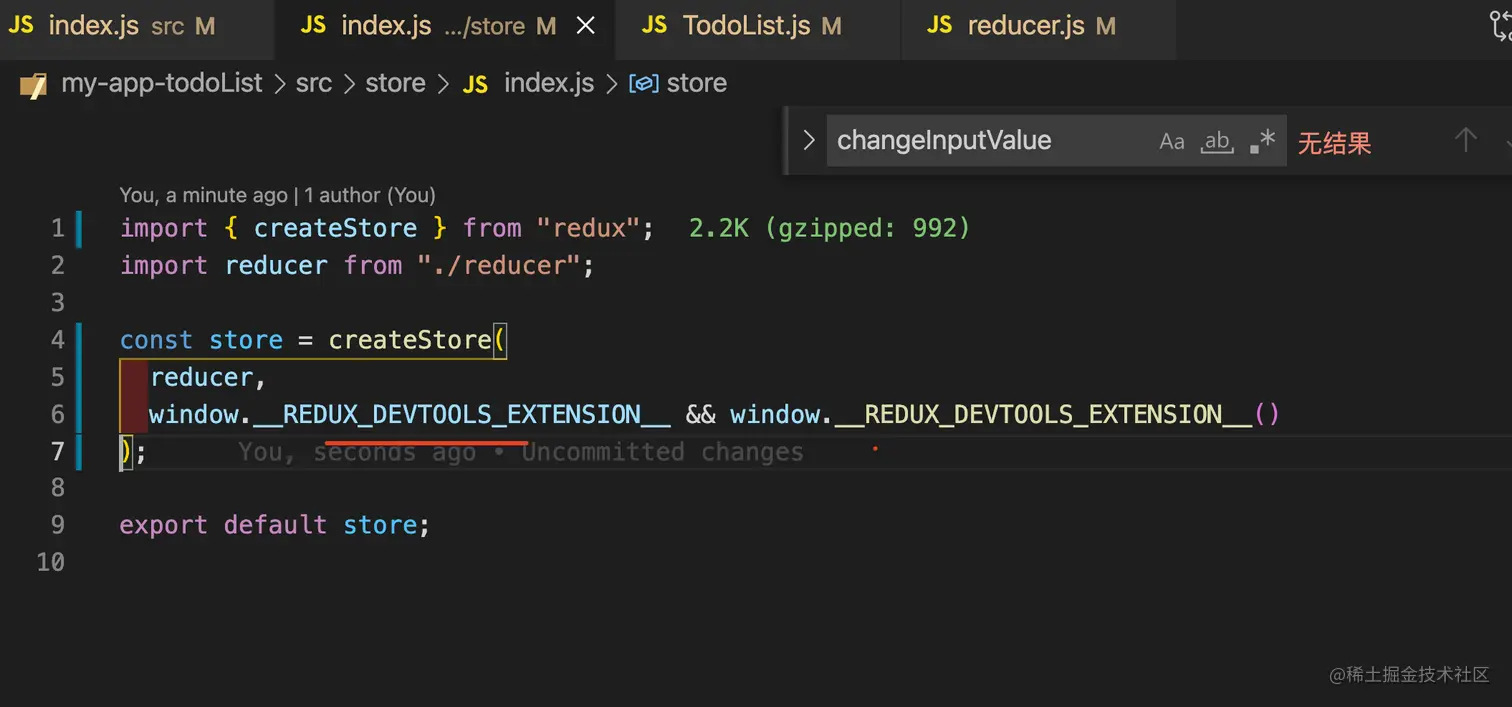
Task: Switch to the TodoList.js tab
Action: (745, 26)
